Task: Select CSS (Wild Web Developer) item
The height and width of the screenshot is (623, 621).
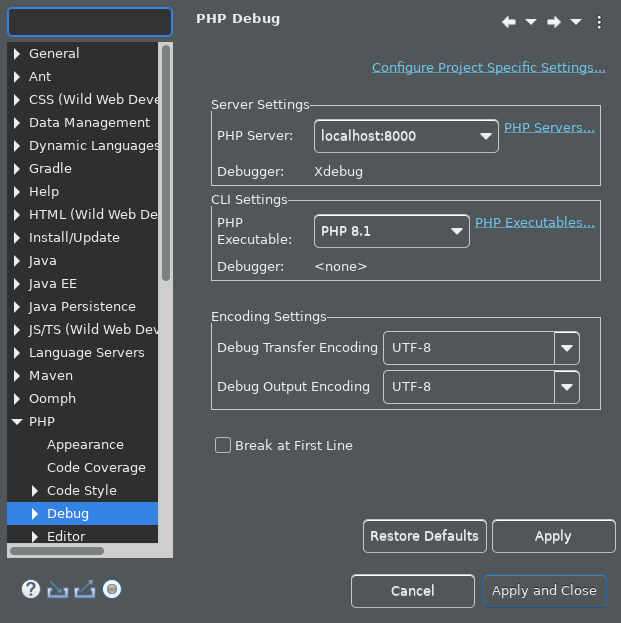Action: pyautogui.click(x=93, y=99)
